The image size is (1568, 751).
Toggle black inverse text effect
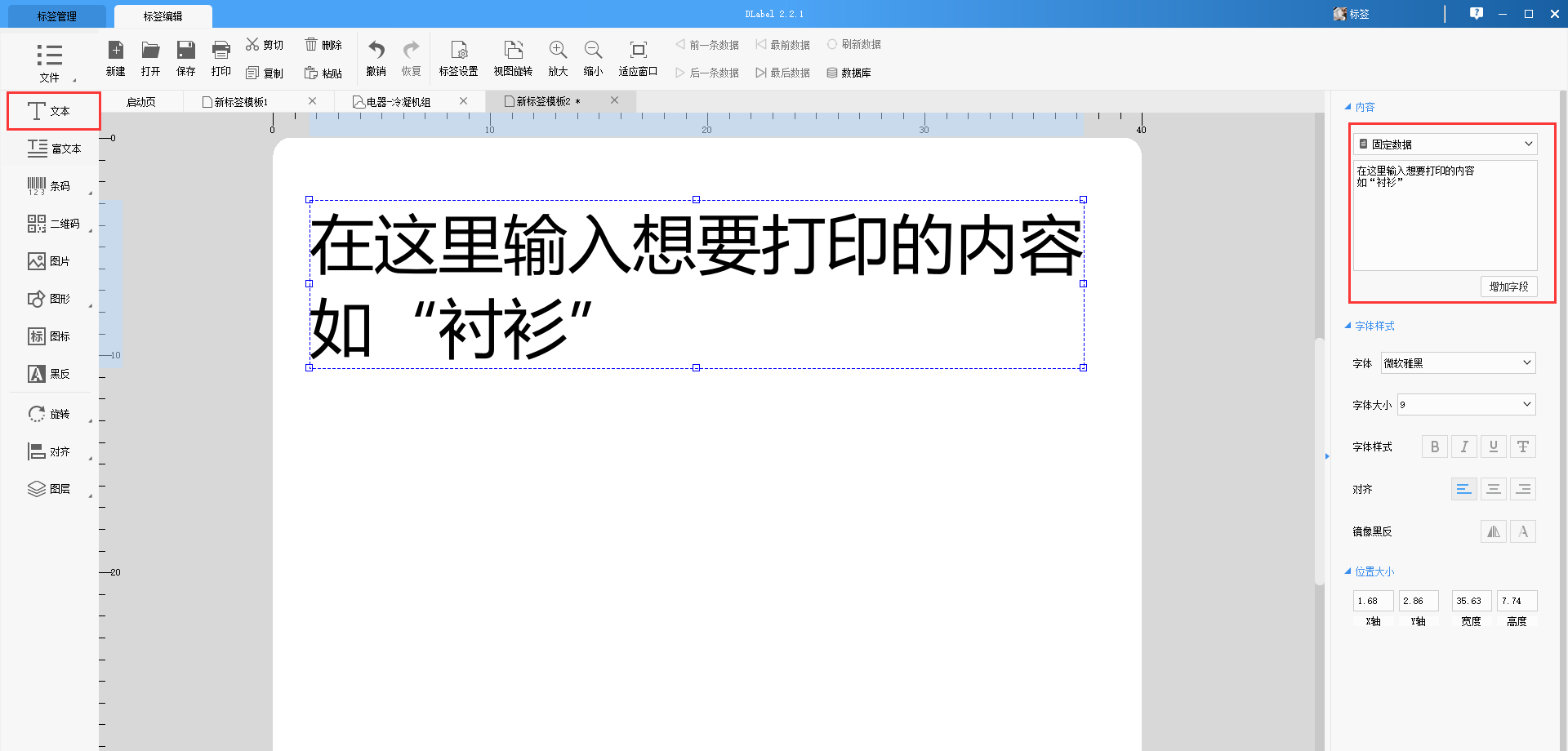(x=1523, y=531)
